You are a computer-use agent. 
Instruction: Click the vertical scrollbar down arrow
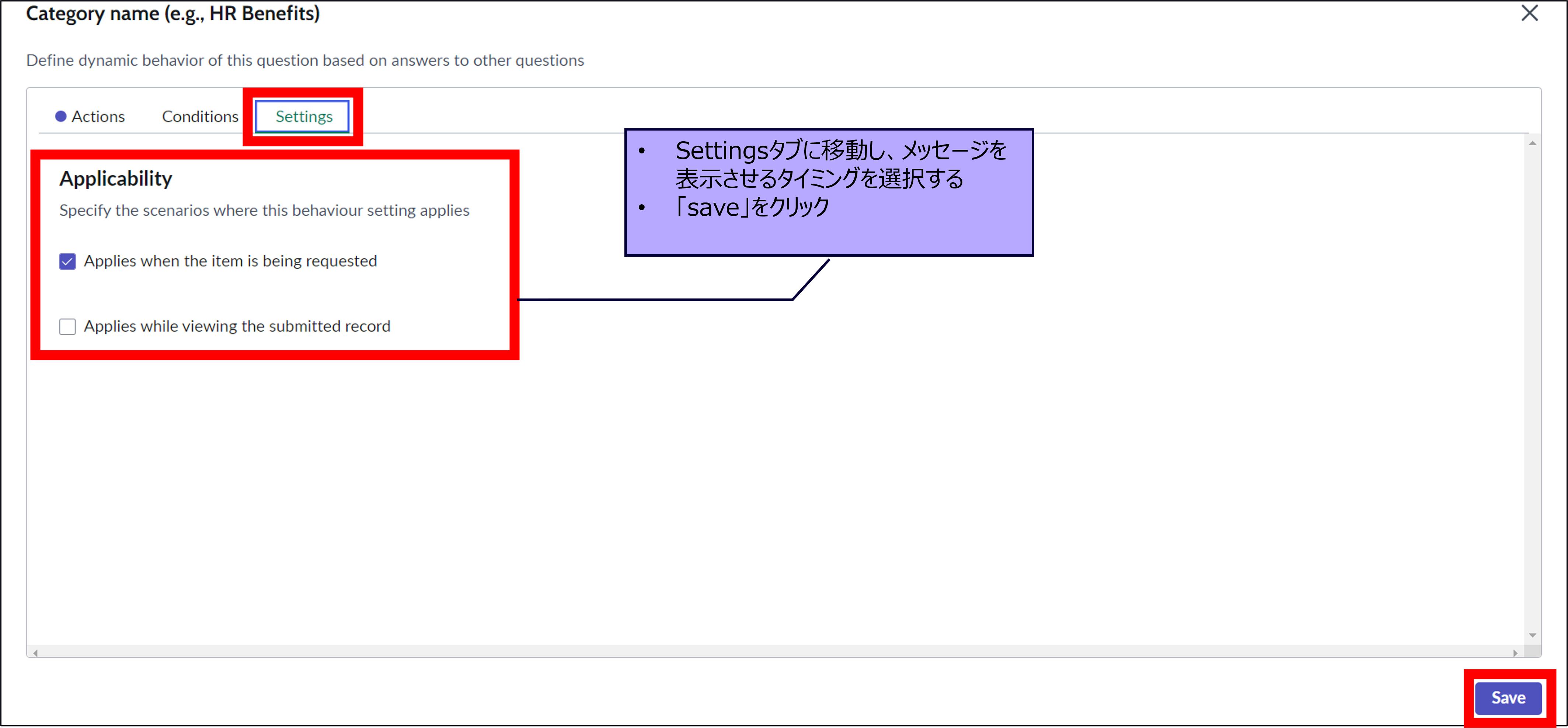(x=1532, y=635)
